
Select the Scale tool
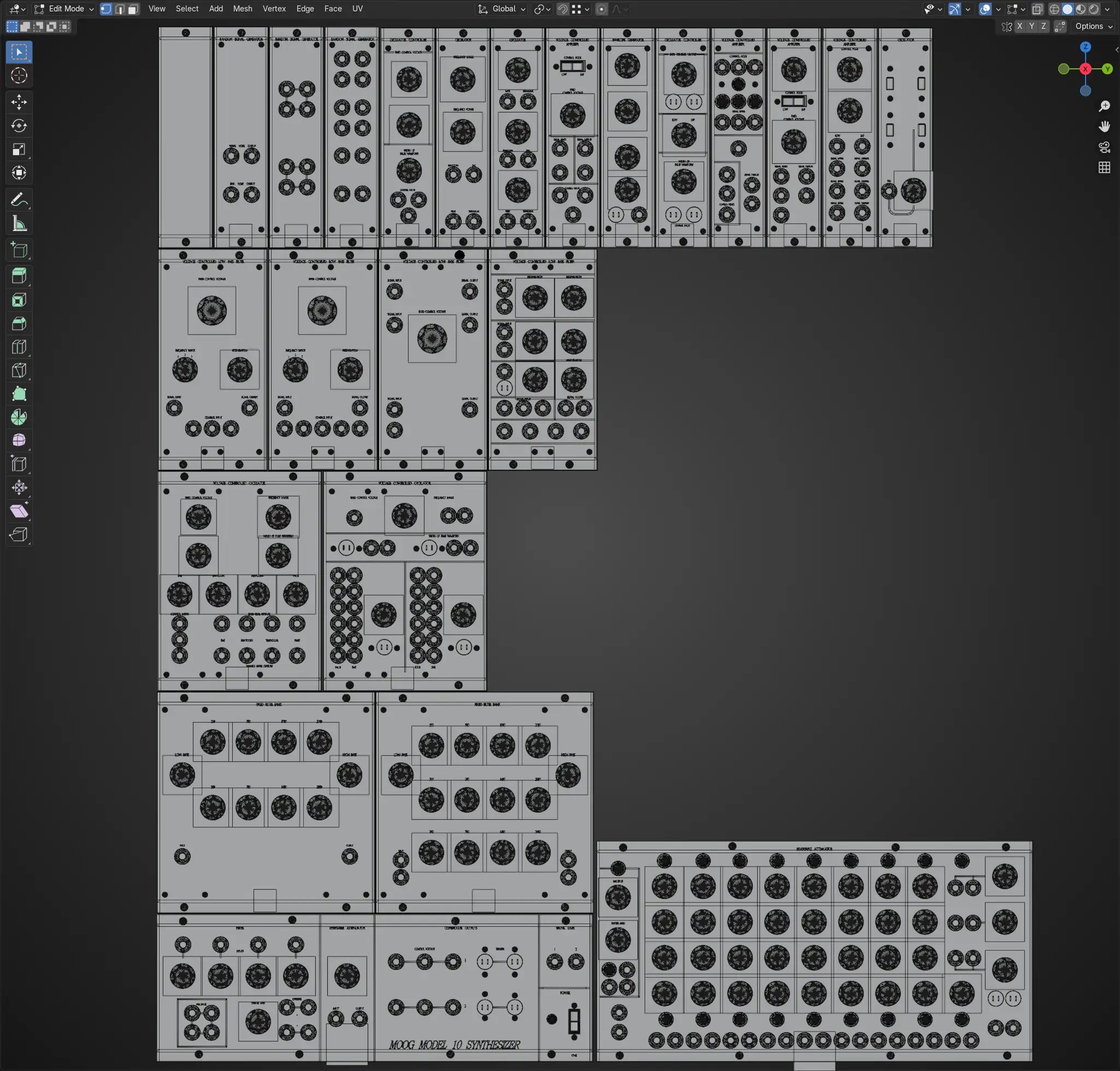[19, 150]
